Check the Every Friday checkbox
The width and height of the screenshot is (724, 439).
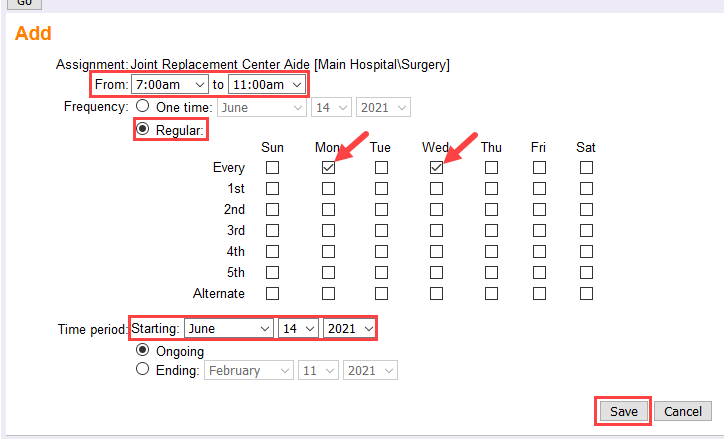coord(539,168)
